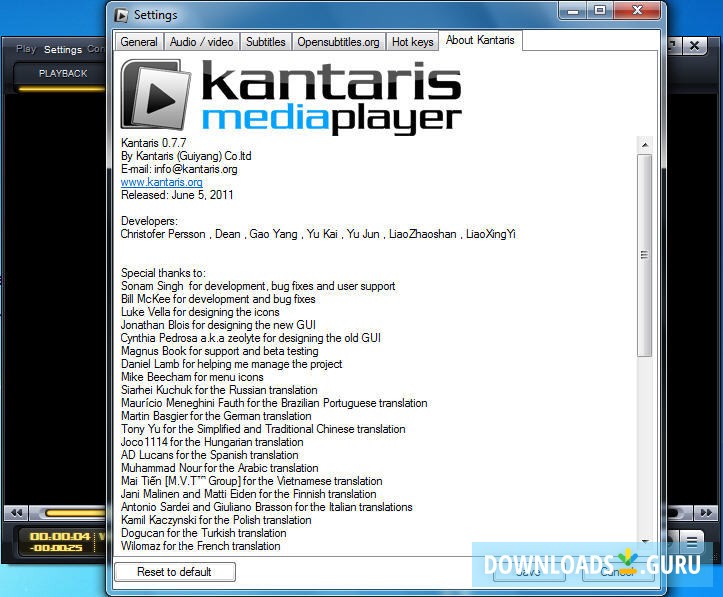Image resolution: width=723 pixels, height=597 pixels.
Task: Click the 'By Kantaris (Guiyang) Co.ltd' line
Action: [x=186, y=156]
